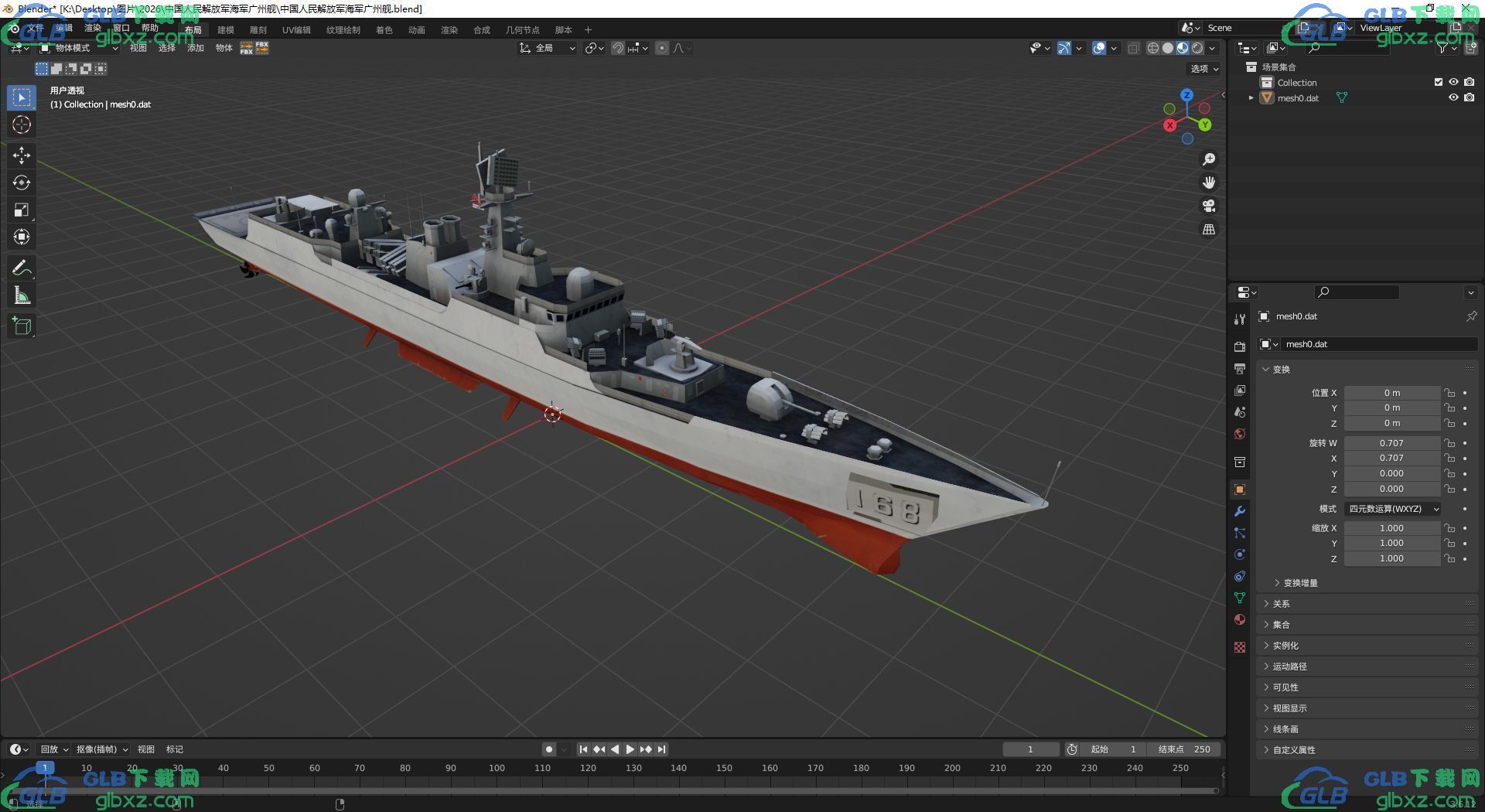Open the Particles properties tab icon
The width and height of the screenshot is (1485, 812).
1240,533
